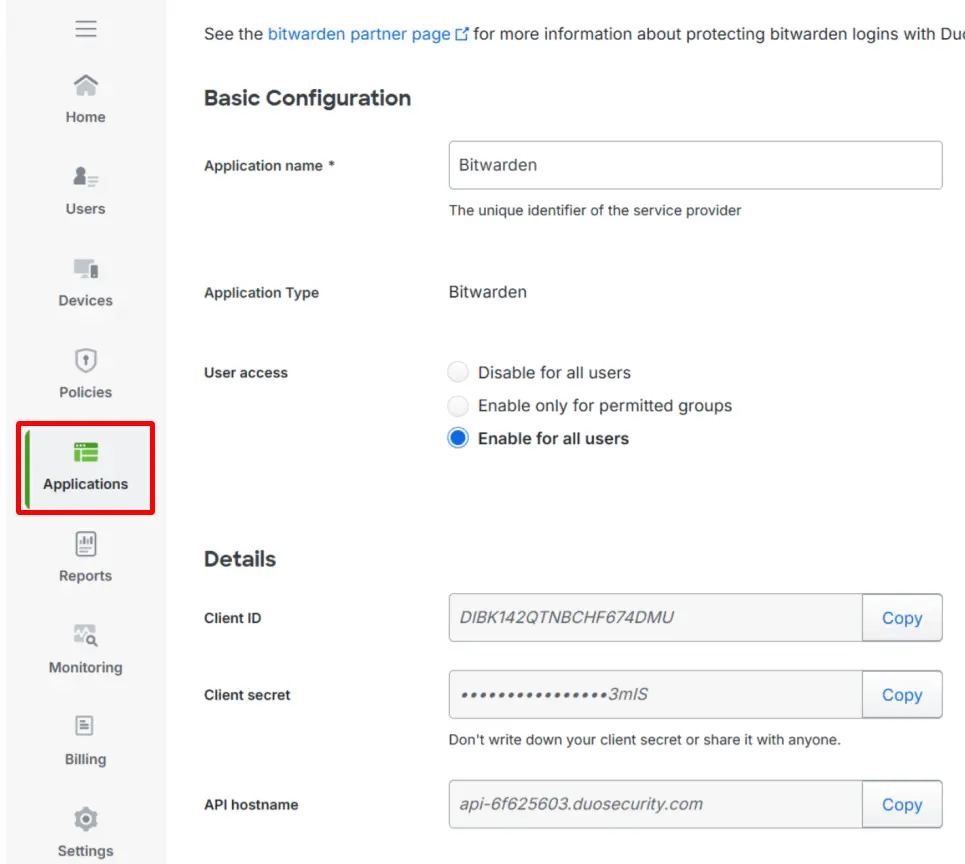Go to Reports label in sidebar
Viewport: 965px width, 864px height.
tap(86, 575)
